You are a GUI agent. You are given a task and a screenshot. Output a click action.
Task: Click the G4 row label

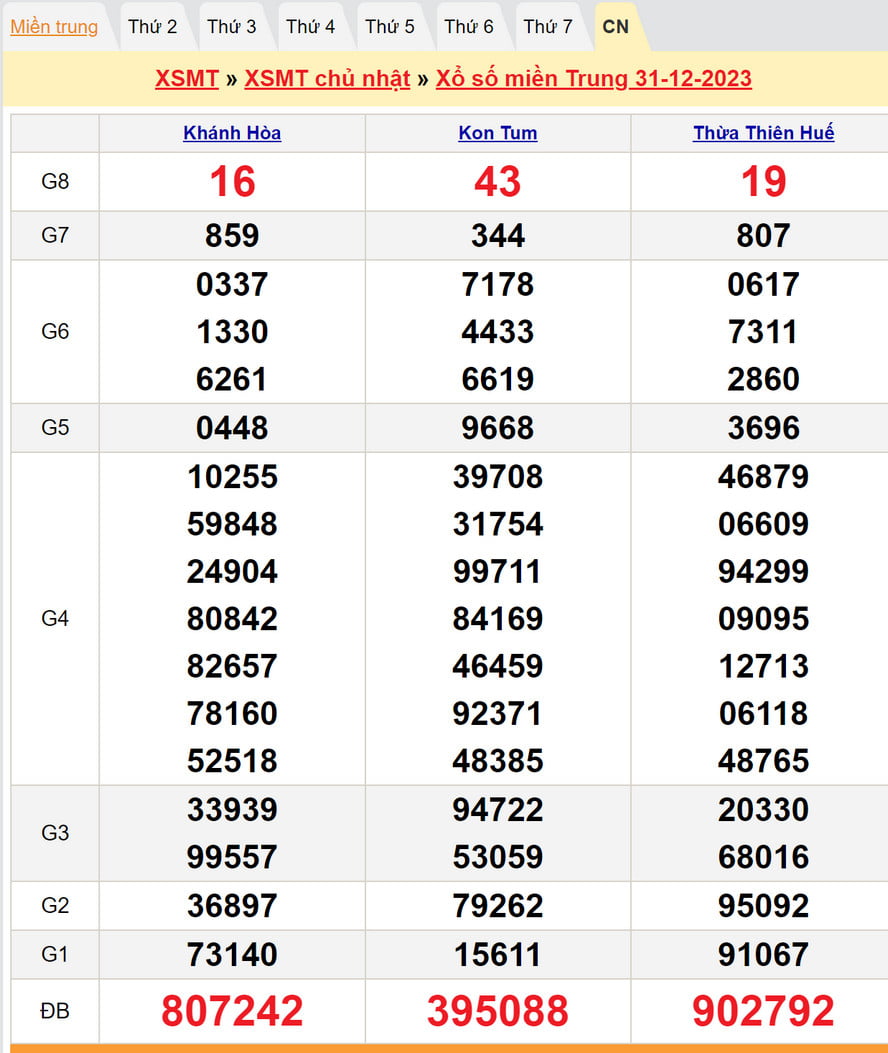pos(55,618)
